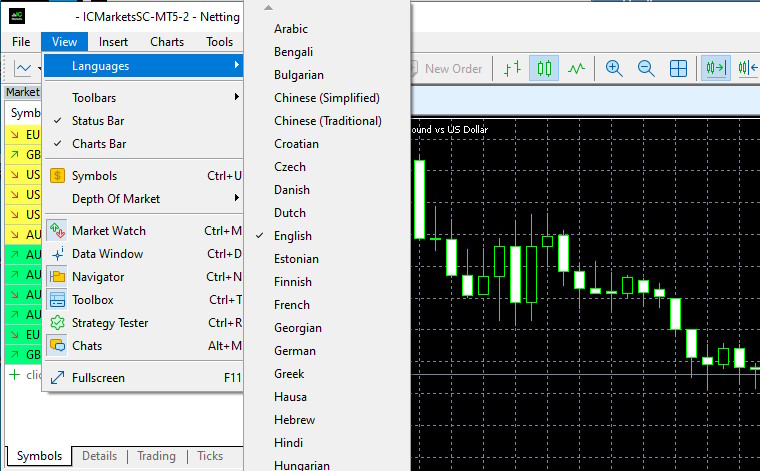Open the File menu

pyautogui.click(x=21, y=42)
